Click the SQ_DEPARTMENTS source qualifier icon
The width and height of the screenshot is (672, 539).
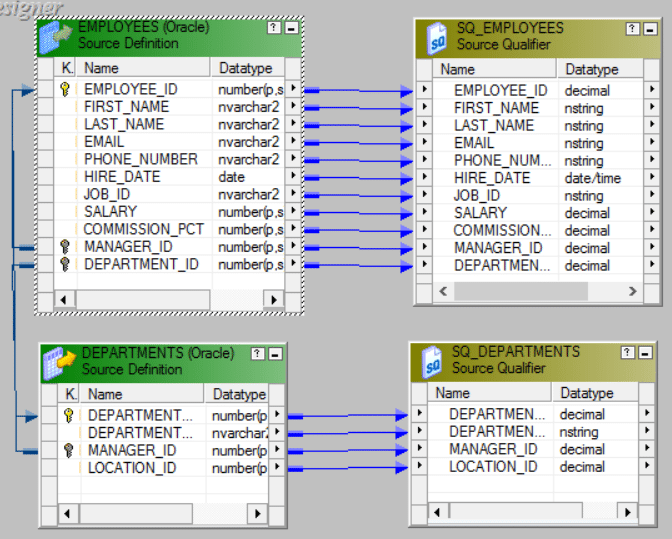432,362
